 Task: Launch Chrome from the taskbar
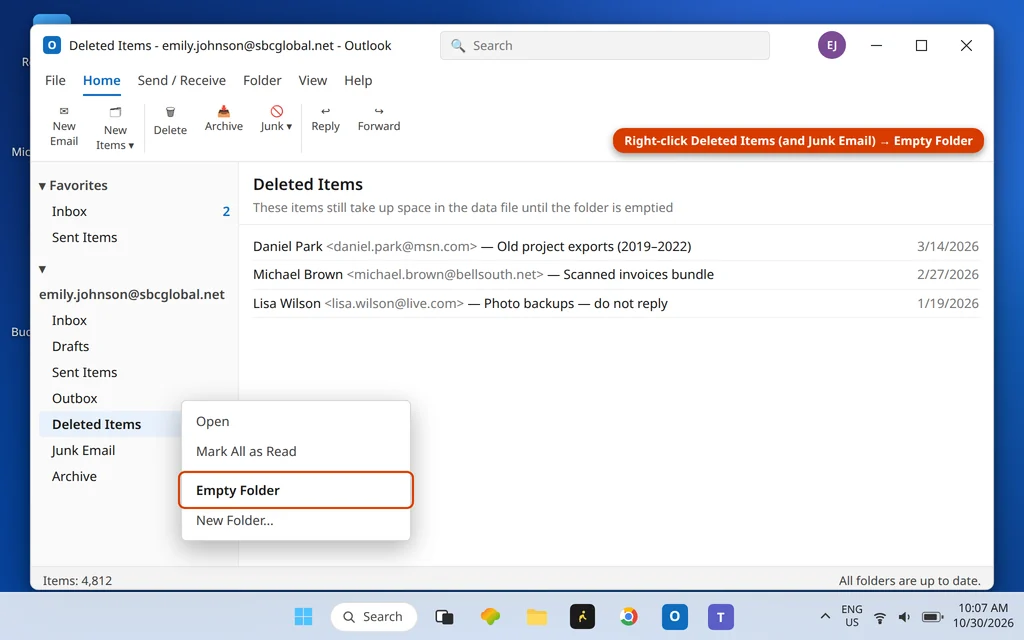click(628, 616)
